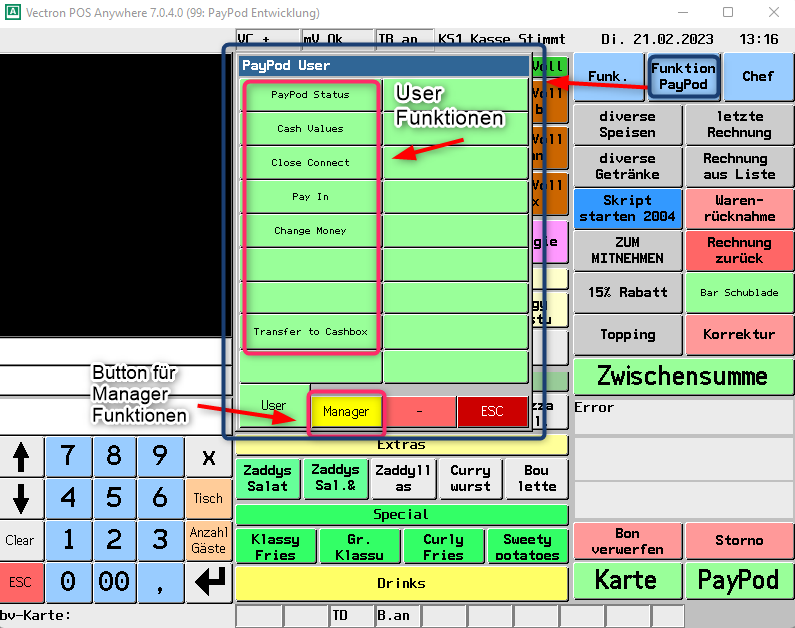This screenshot has width=795, height=628.
Task: Click Zwischensumme
Action: [x=683, y=377]
